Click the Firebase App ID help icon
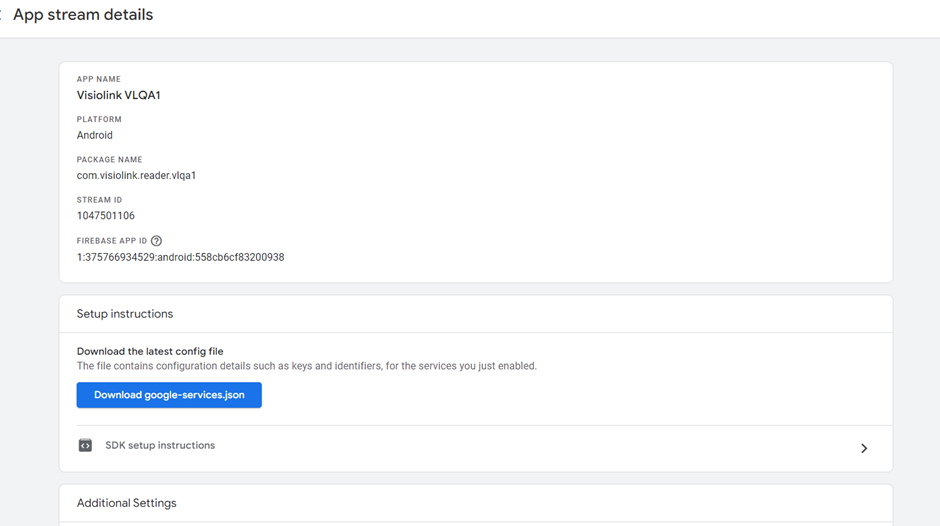This screenshot has height=526, width=940. pyautogui.click(x=156, y=241)
